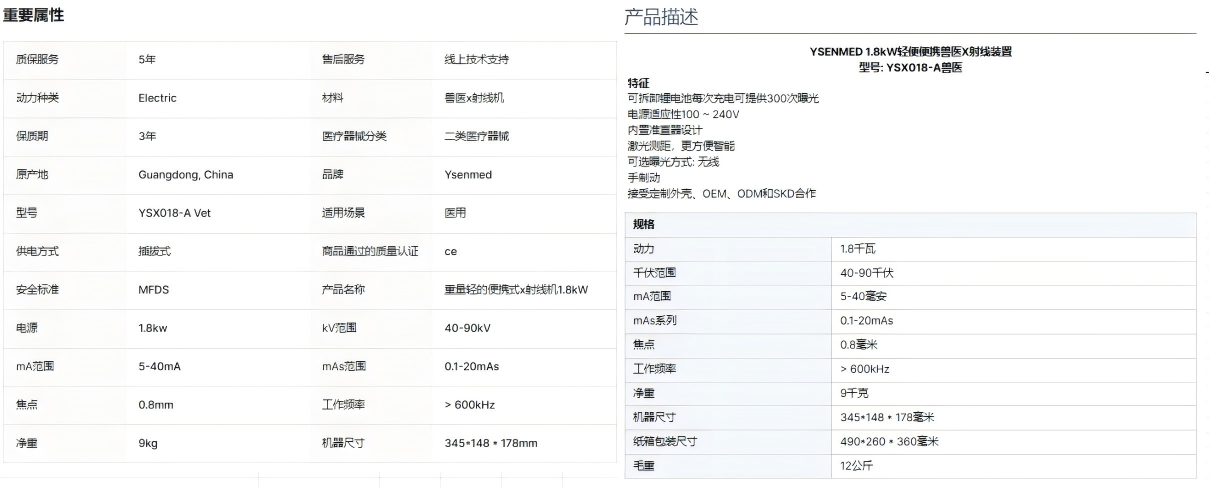Click the 产品描述 section heading

(x=661, y=17)
